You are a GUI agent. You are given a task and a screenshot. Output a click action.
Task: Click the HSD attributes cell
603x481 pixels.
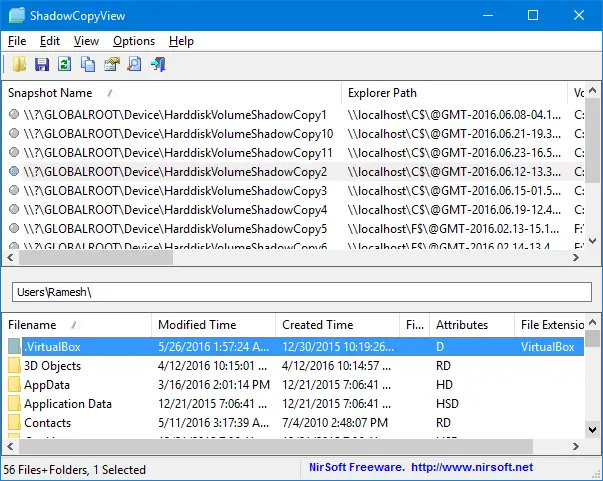tap(447, 404)
